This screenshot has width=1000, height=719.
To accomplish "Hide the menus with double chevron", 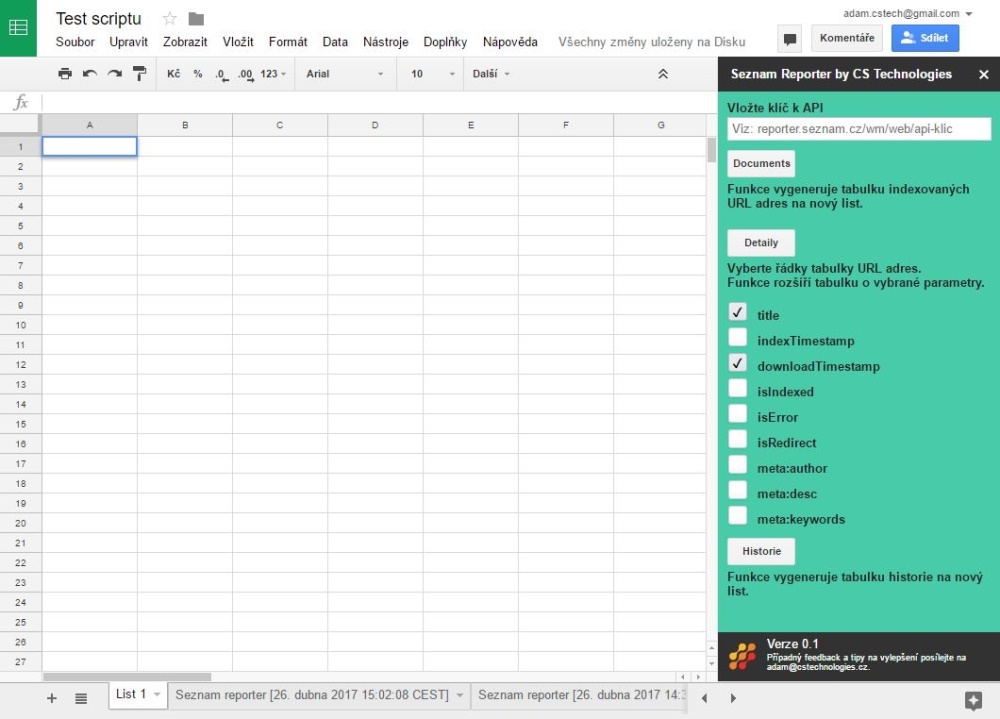I will [x=663, y=74].
